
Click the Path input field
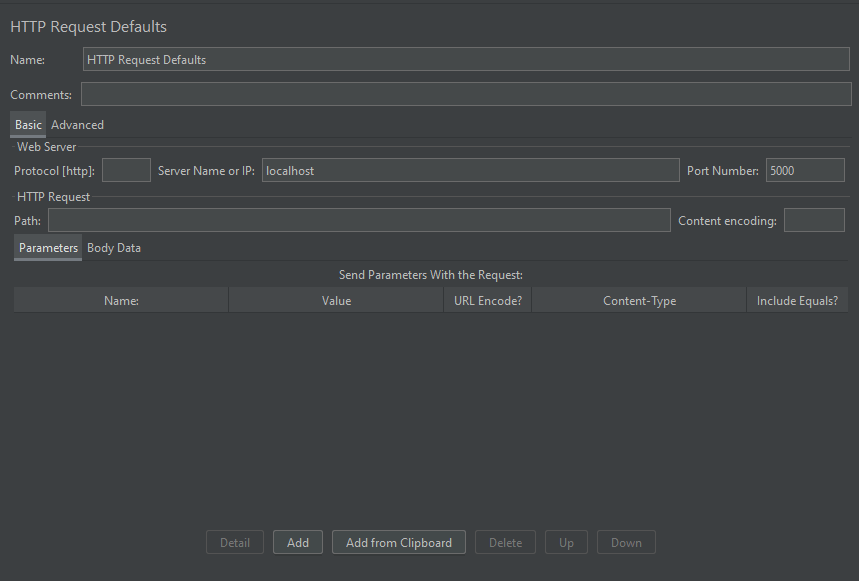pyautogui.click(x=359, y=220)
